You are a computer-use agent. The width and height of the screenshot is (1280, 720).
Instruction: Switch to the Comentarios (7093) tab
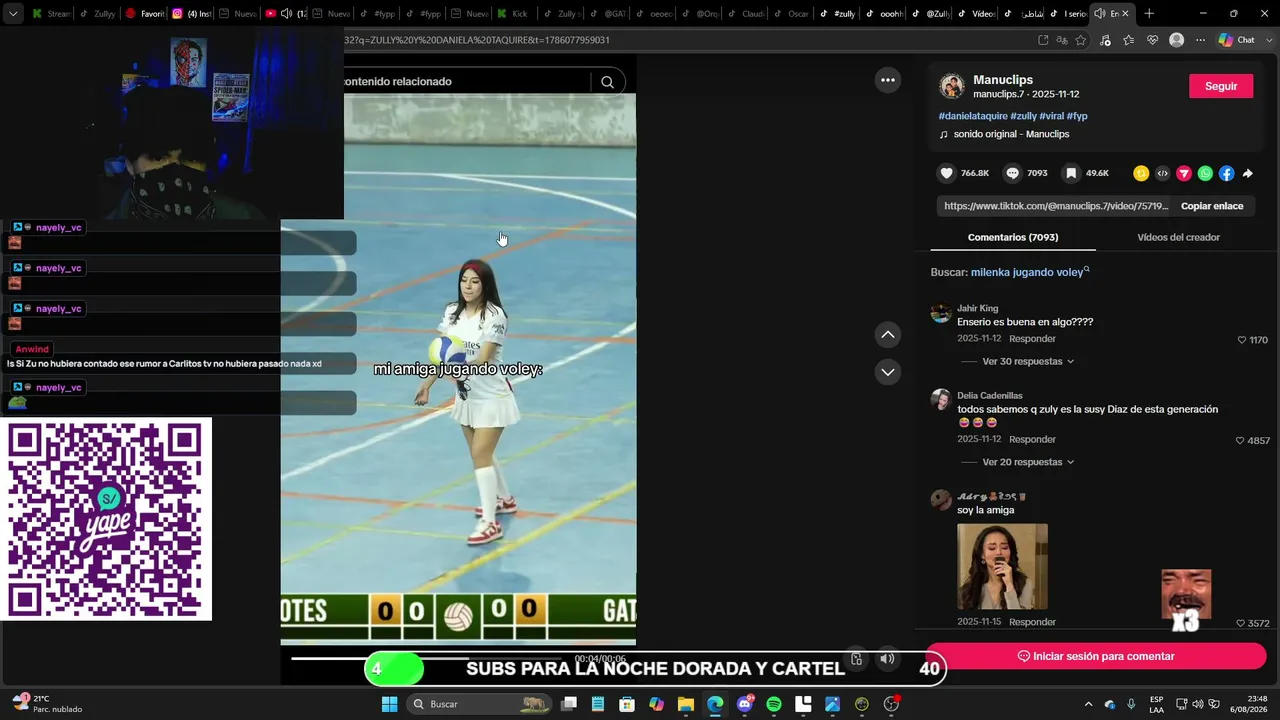coord(1013,237)
